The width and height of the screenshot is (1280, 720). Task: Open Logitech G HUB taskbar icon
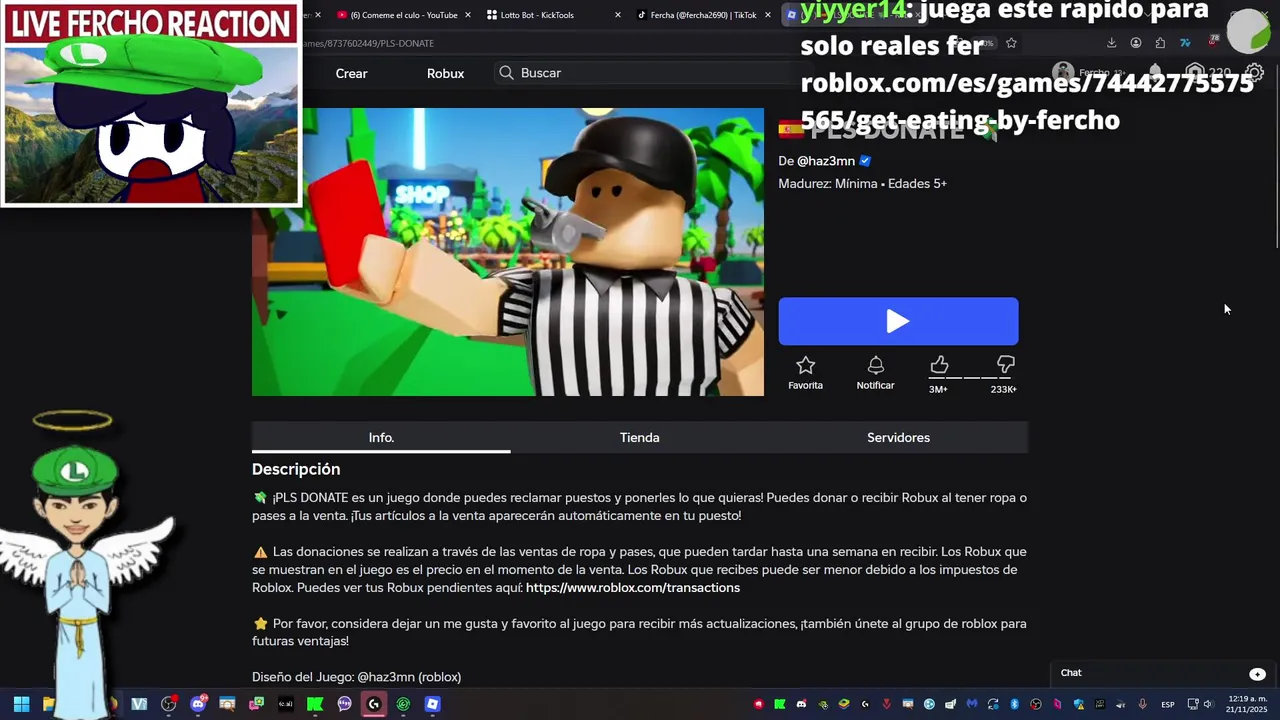[x=374, y=704]
